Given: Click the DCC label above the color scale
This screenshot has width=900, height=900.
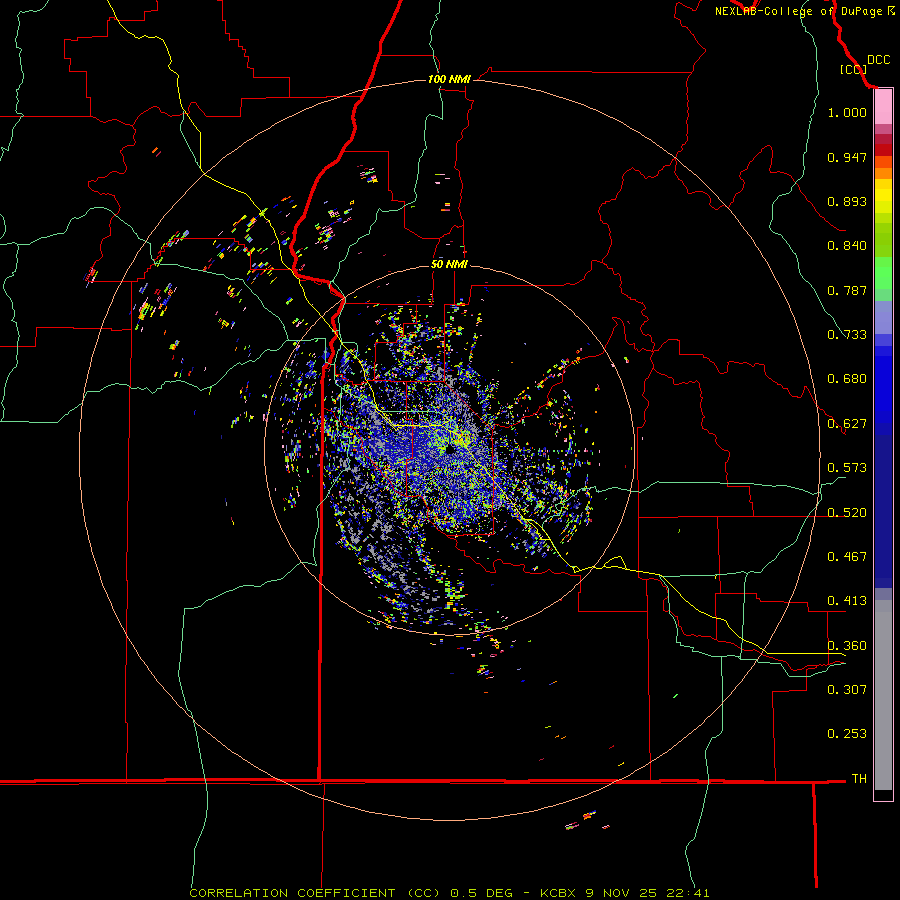Looking at the screenshot, I should tap(878, 60).
